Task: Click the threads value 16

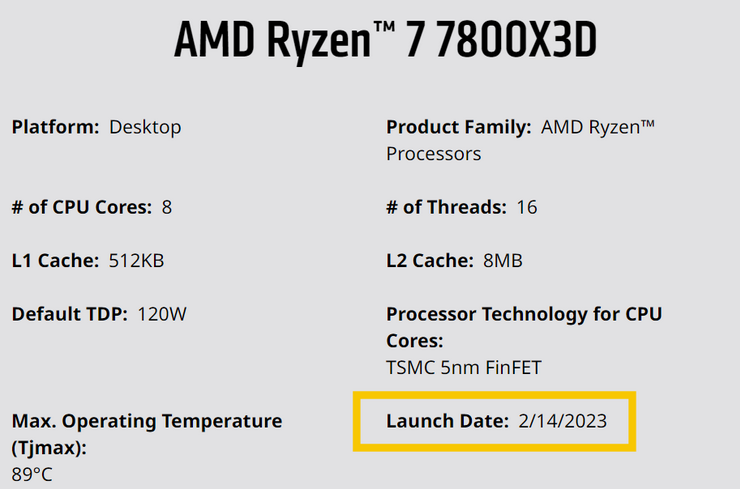Action: [527, 207]
